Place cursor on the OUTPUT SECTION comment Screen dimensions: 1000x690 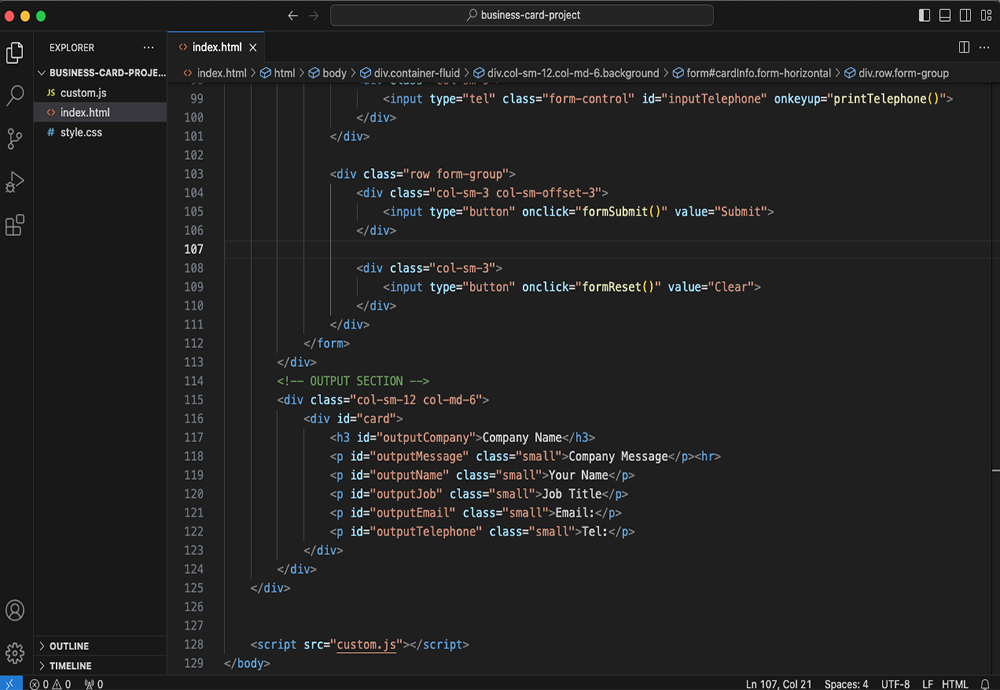353,381
